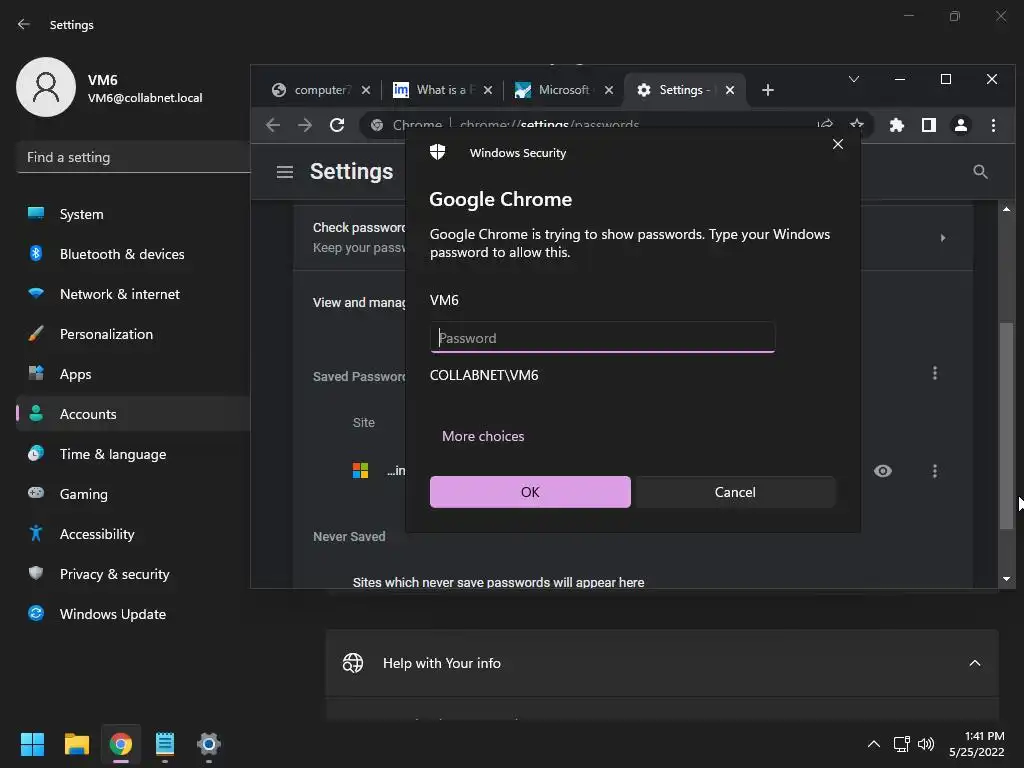The image size is (1024, 768).
Task: Focus the Password input field
Action: (x=602, y=338)
